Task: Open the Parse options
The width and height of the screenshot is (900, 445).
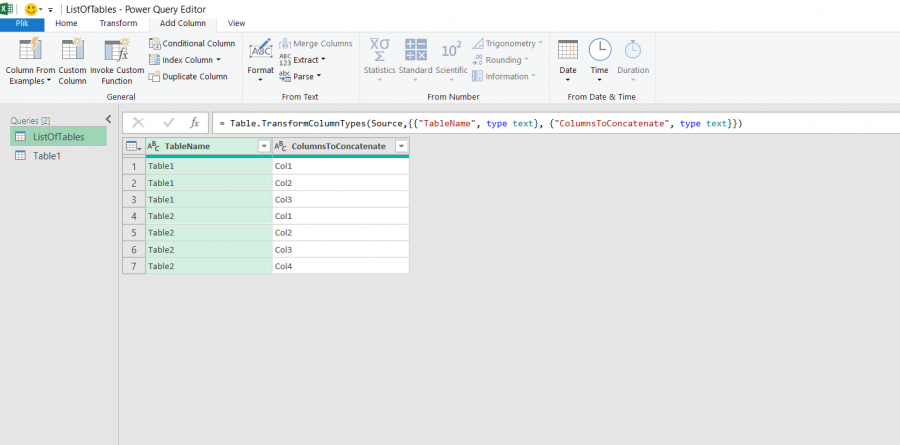Action: 300,76
